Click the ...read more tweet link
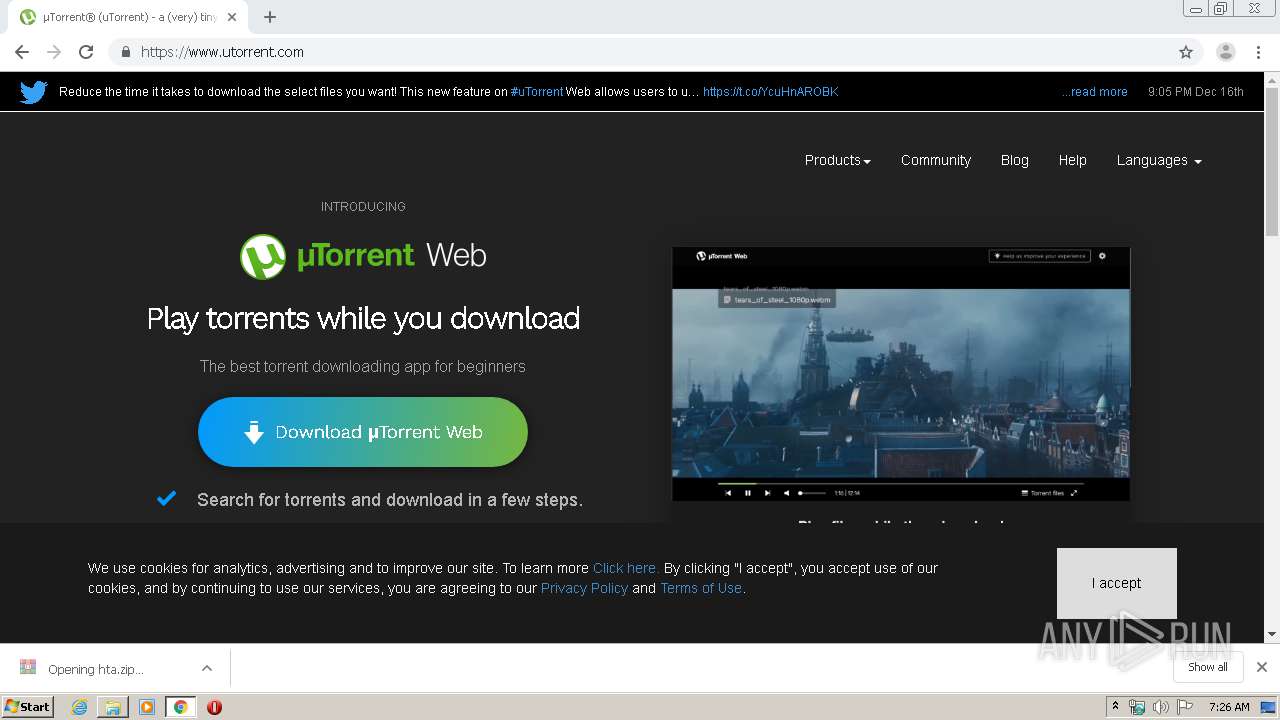This screenshot has width=1280, height=720. point(1095,92)
